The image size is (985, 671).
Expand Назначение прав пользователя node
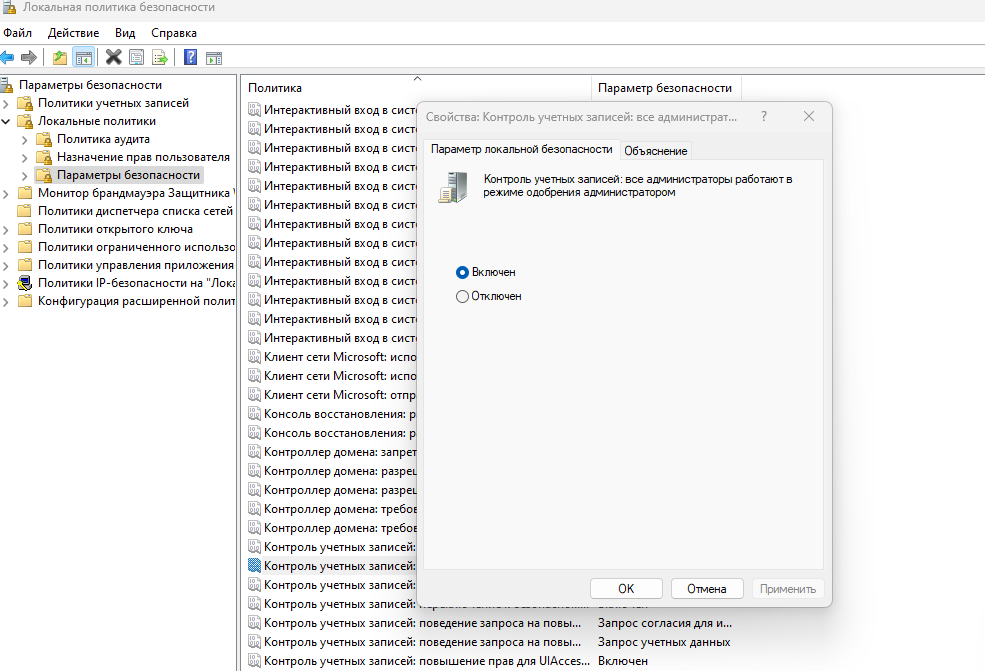pos(24,157)
